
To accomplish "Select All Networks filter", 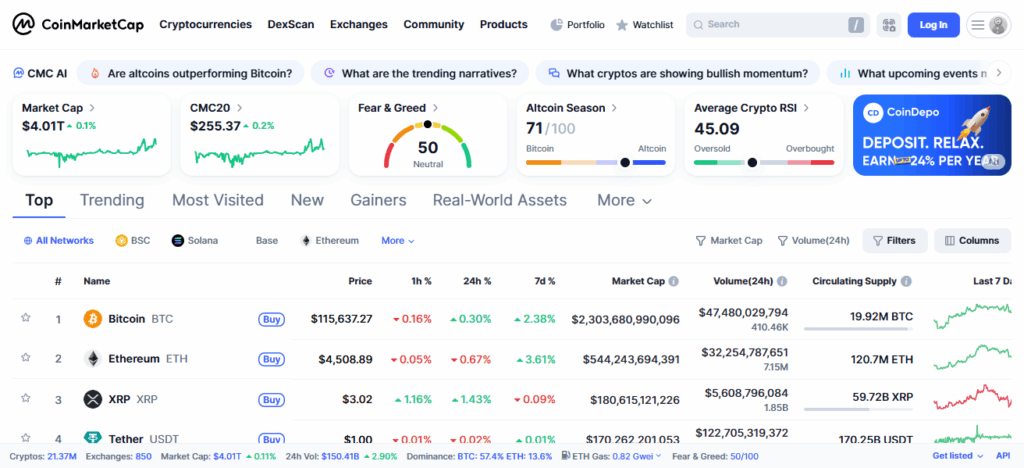I will pos(58,240).
